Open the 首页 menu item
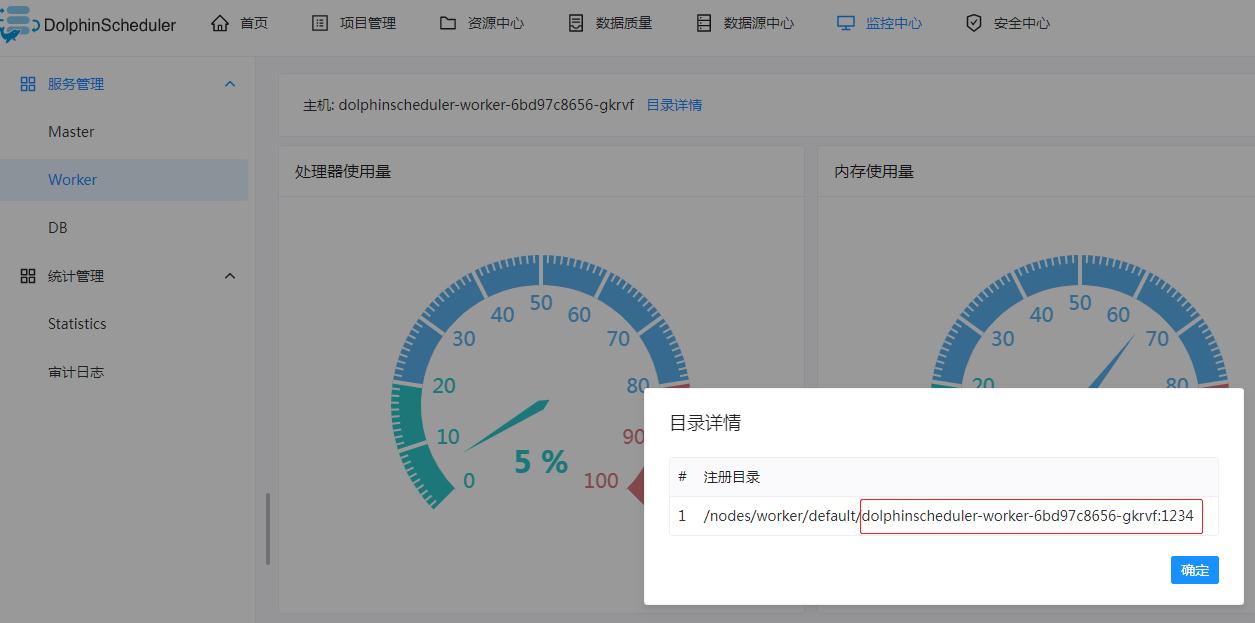The height and width of the screenshot is (623, 1255). [254, 22]
